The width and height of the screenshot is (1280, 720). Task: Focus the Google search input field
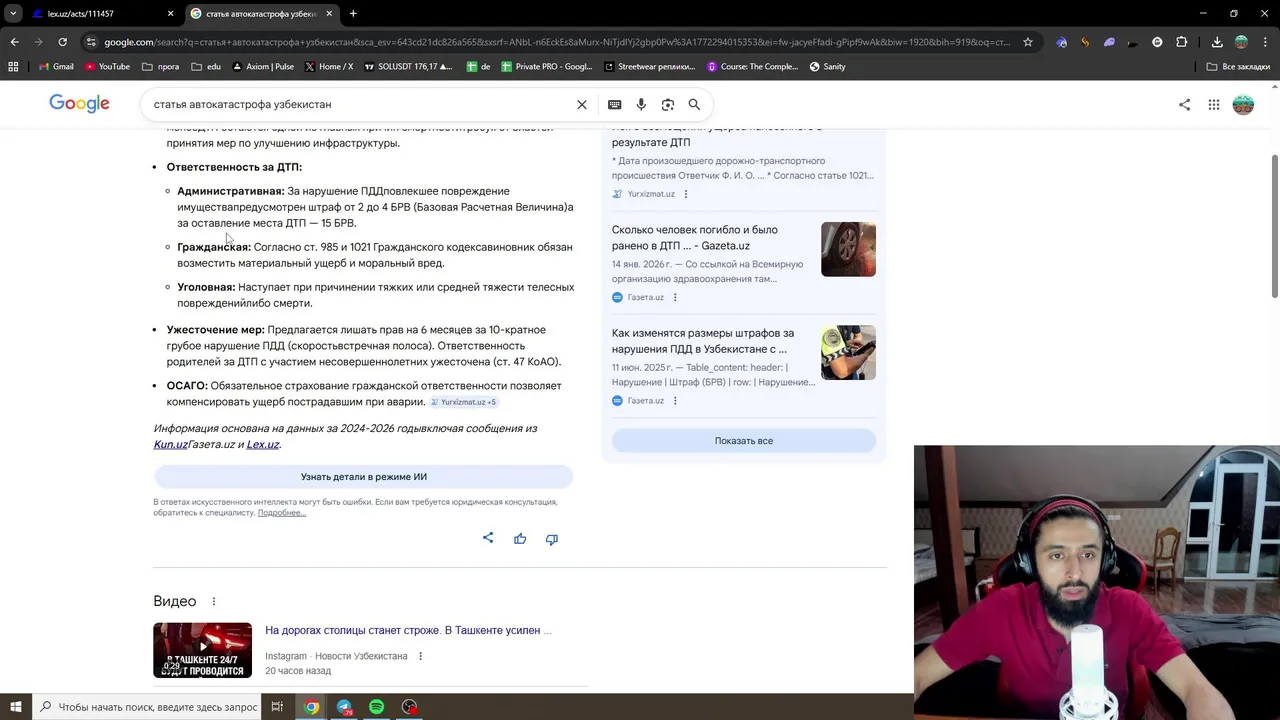pyautogui.click(x=360, y=104)
